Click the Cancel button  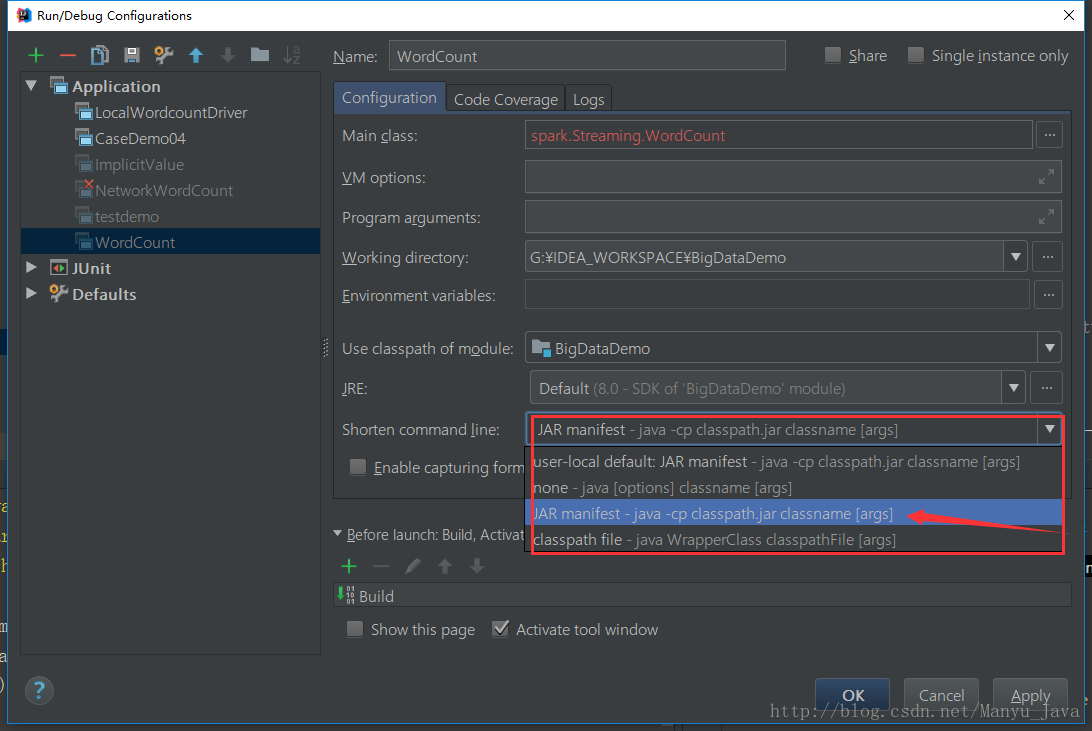[x=941, y=694]
